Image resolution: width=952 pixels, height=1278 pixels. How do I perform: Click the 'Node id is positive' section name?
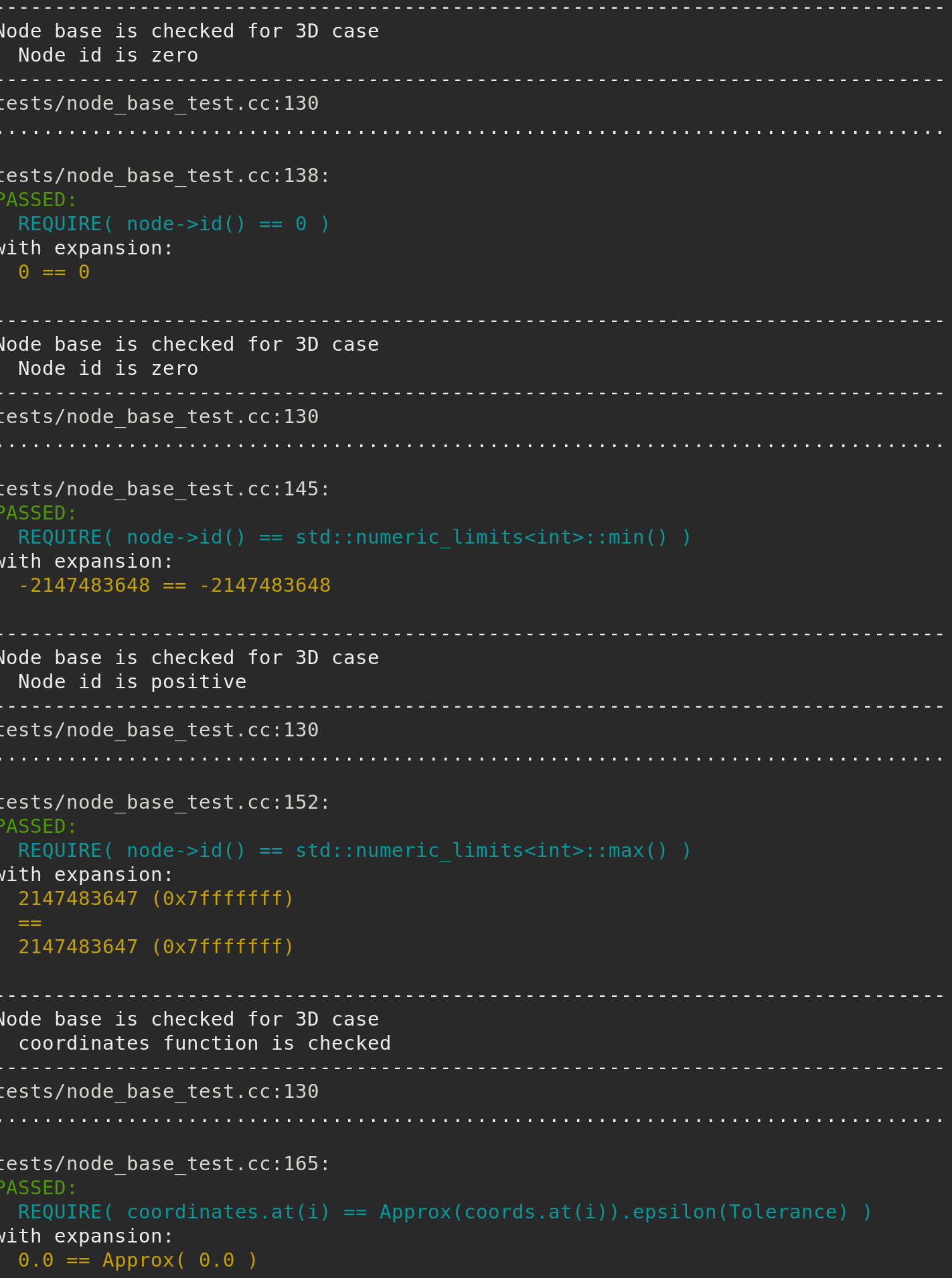[132, 682]
